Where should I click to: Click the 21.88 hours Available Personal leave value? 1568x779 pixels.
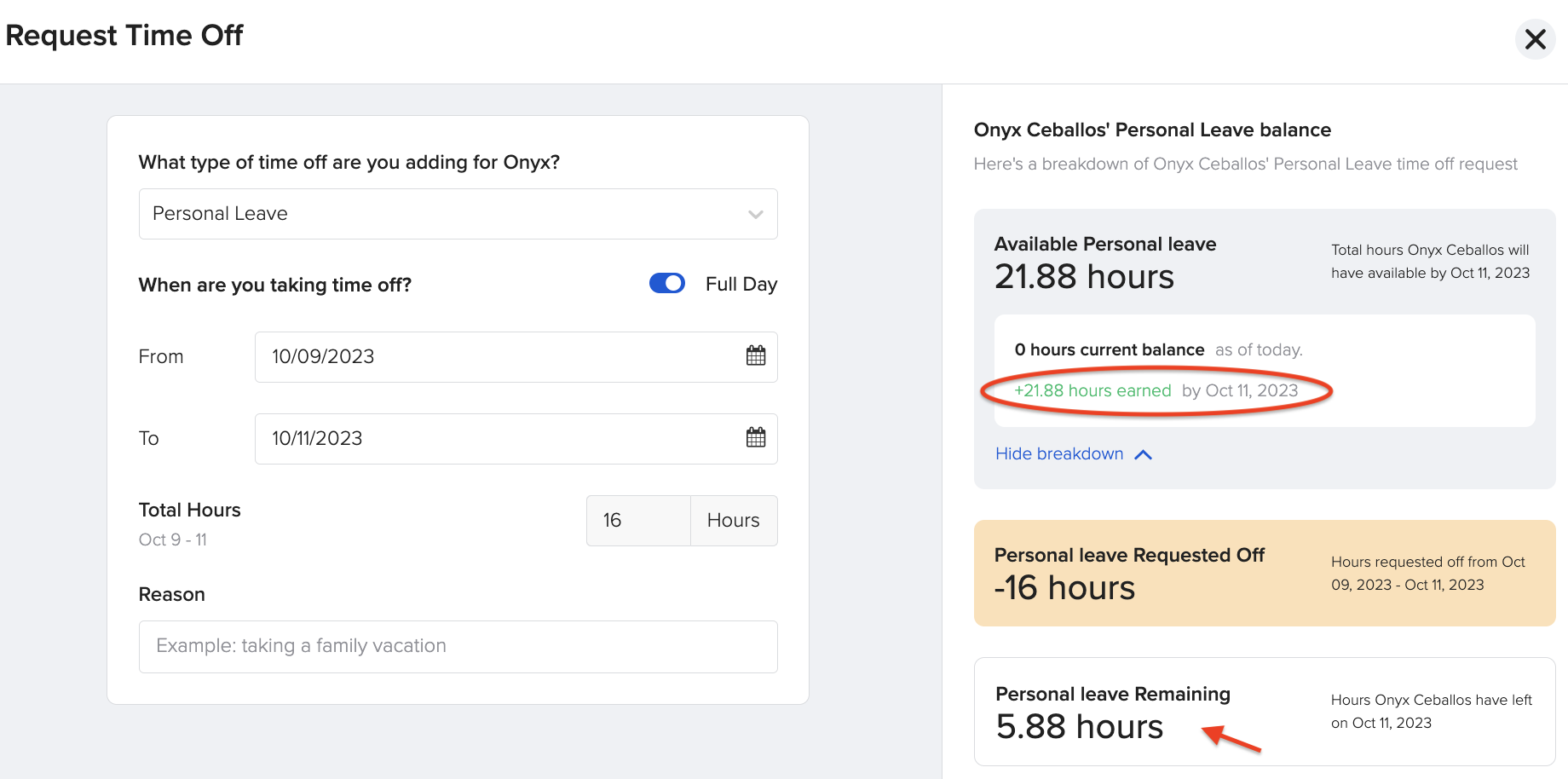pyautogui.click(x=1084, y=277)
